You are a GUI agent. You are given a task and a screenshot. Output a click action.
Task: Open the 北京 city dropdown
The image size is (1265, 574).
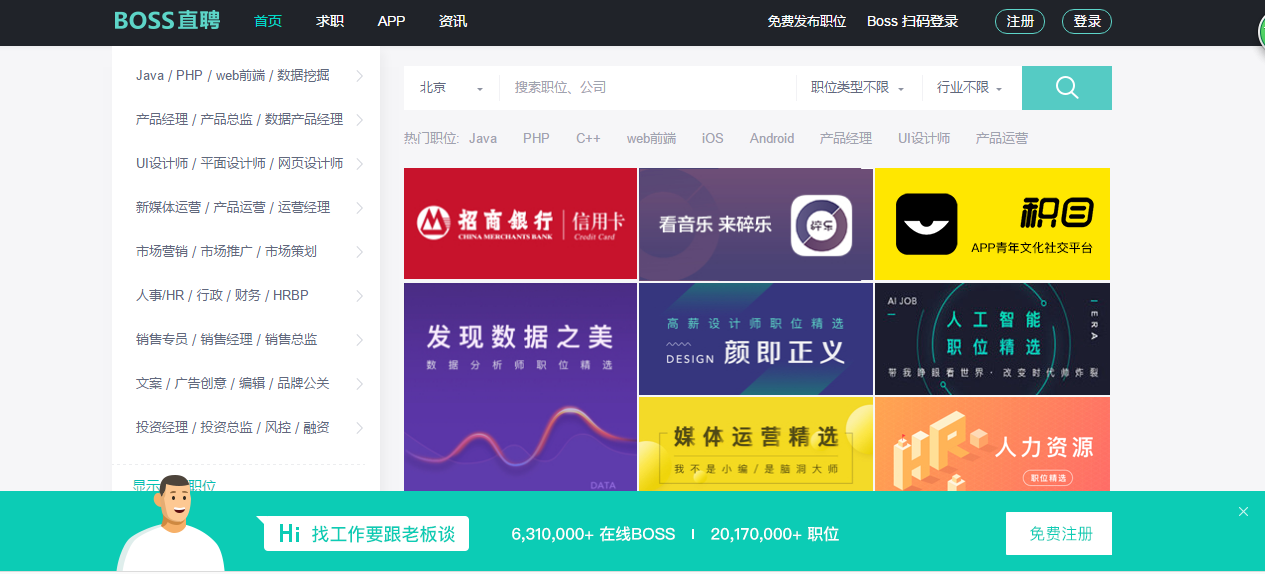[x=451, y=88]
